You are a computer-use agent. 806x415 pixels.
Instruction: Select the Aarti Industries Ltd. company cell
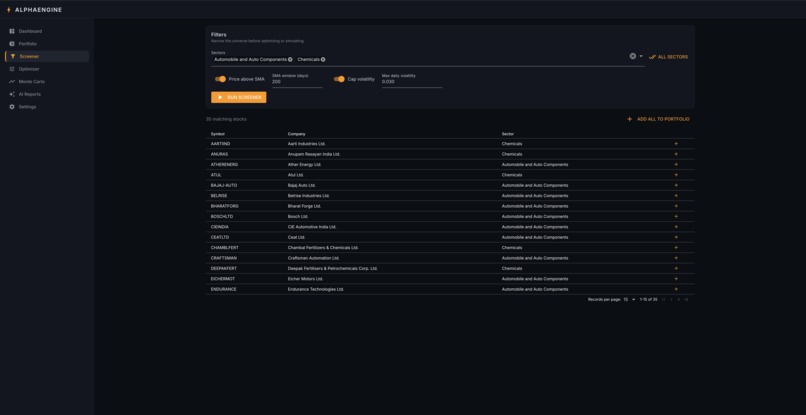(306, 144)
